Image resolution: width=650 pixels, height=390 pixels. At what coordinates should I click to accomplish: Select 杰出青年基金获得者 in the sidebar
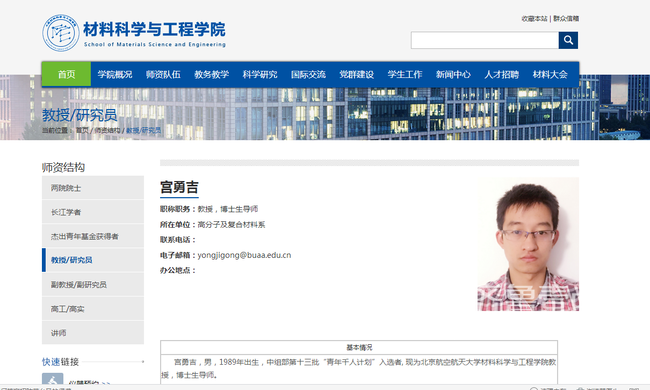click(x=93, y=236)
